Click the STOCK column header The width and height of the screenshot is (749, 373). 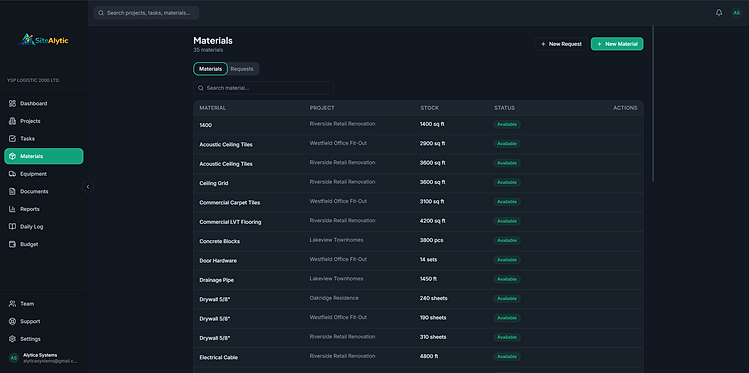tap(429, 108)
